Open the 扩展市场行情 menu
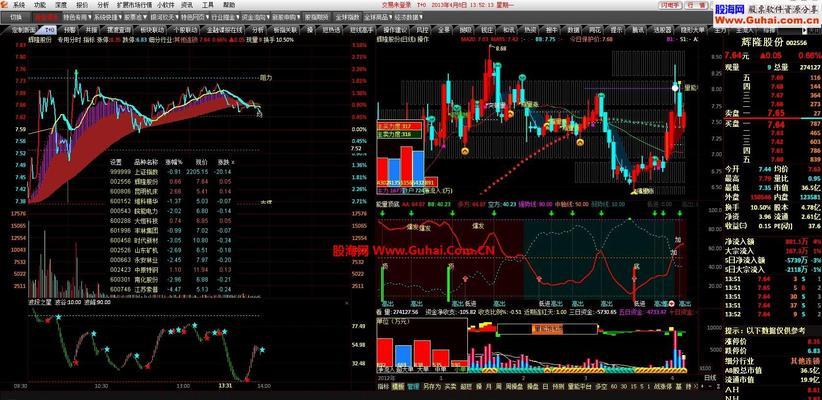The width and height of the screenshot is (822, 400). point(134,4)
